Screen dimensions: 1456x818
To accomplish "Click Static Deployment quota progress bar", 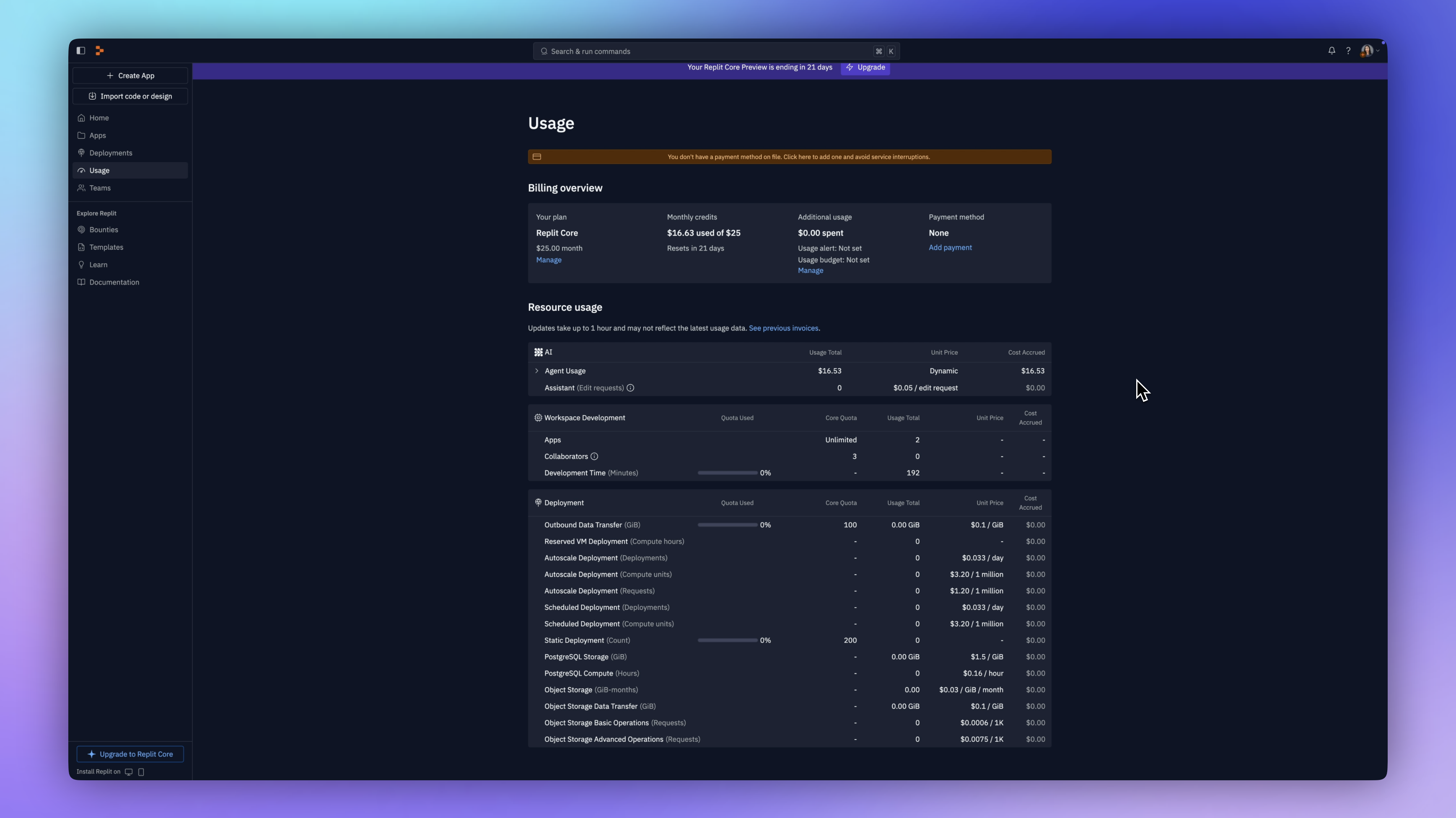I will 728,640.
